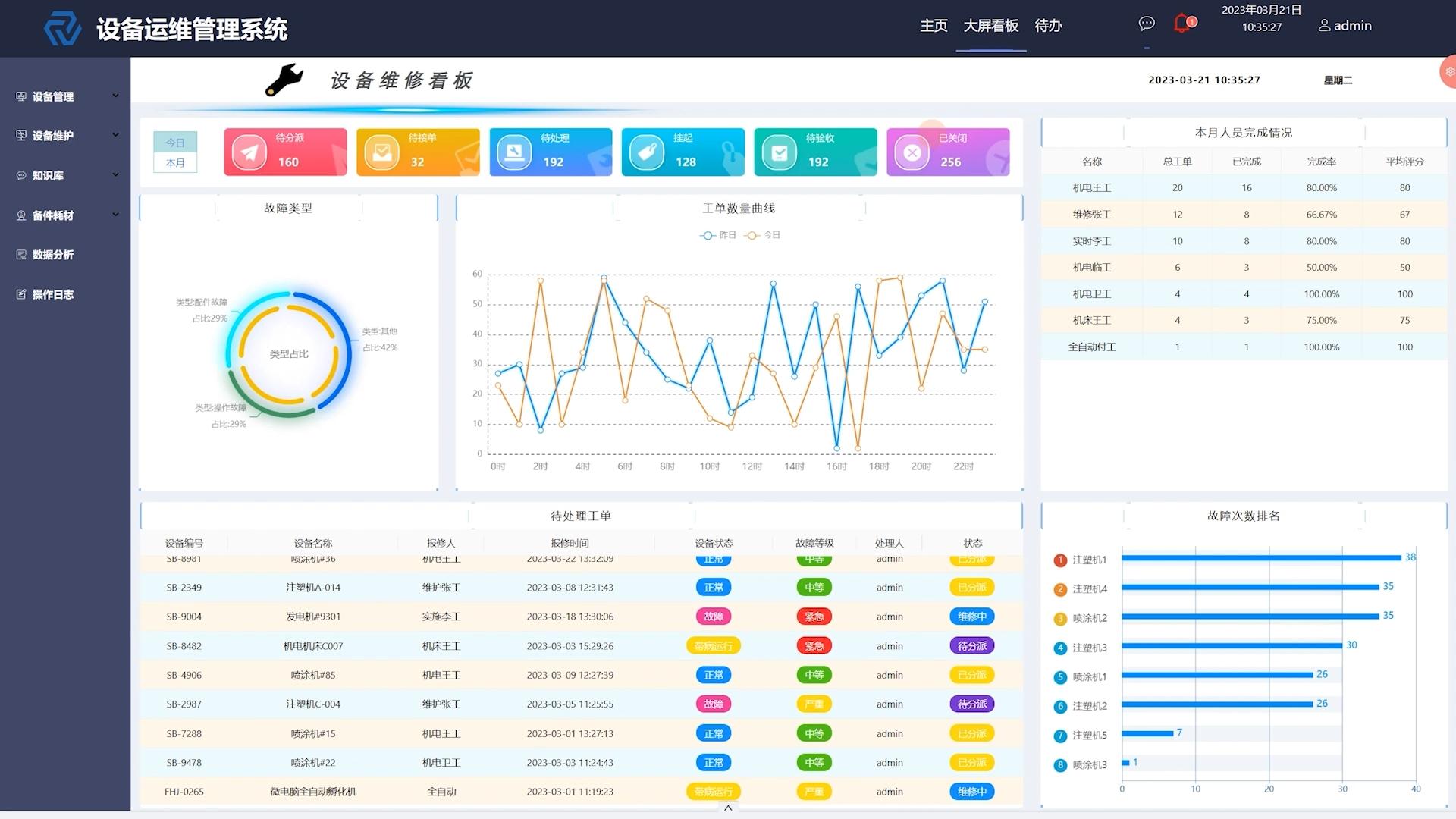Expand the 设备管理 sidebar menu

point(67,96)
